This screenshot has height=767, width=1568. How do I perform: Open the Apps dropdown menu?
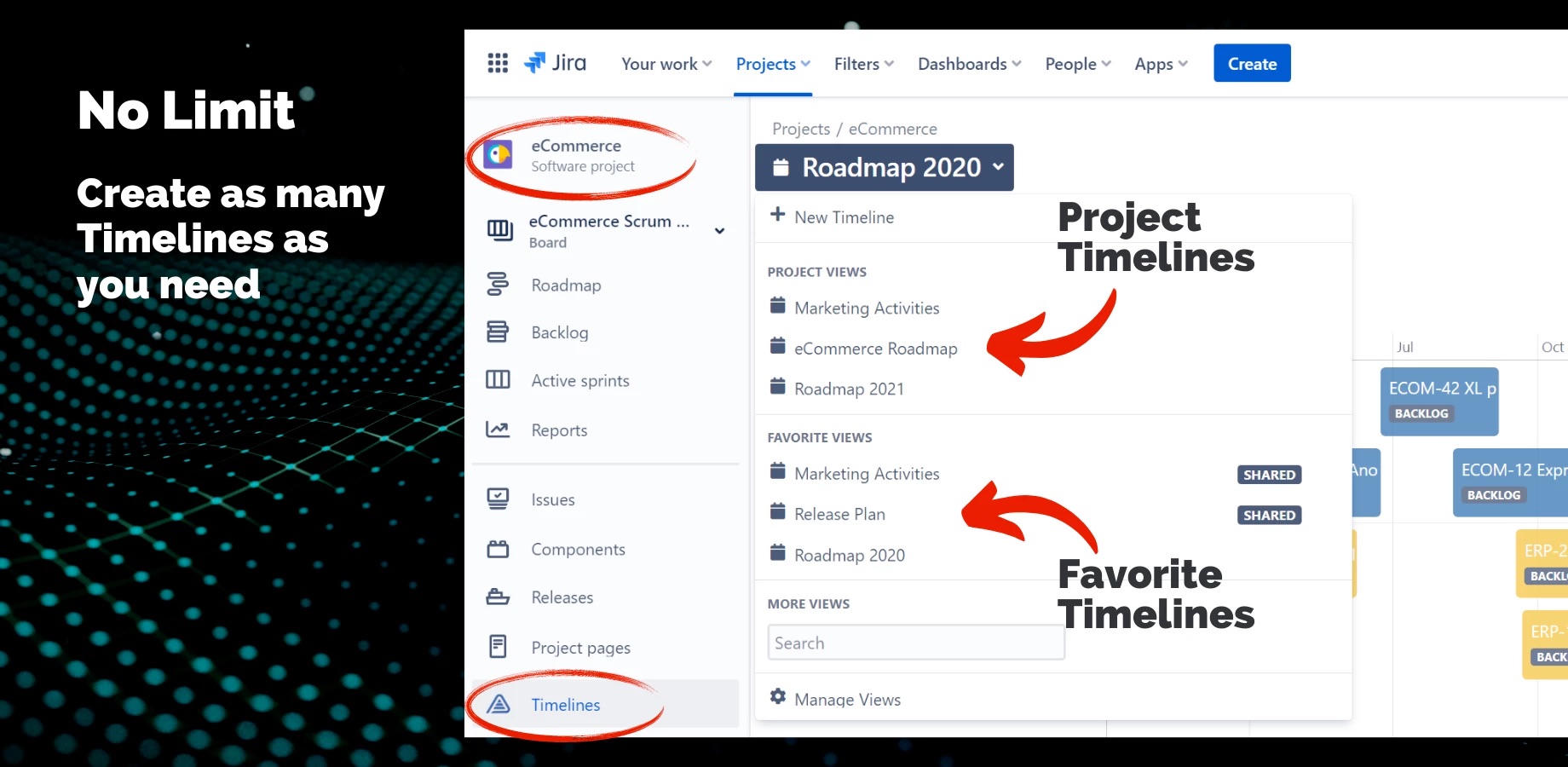[x=1161, y=64]
